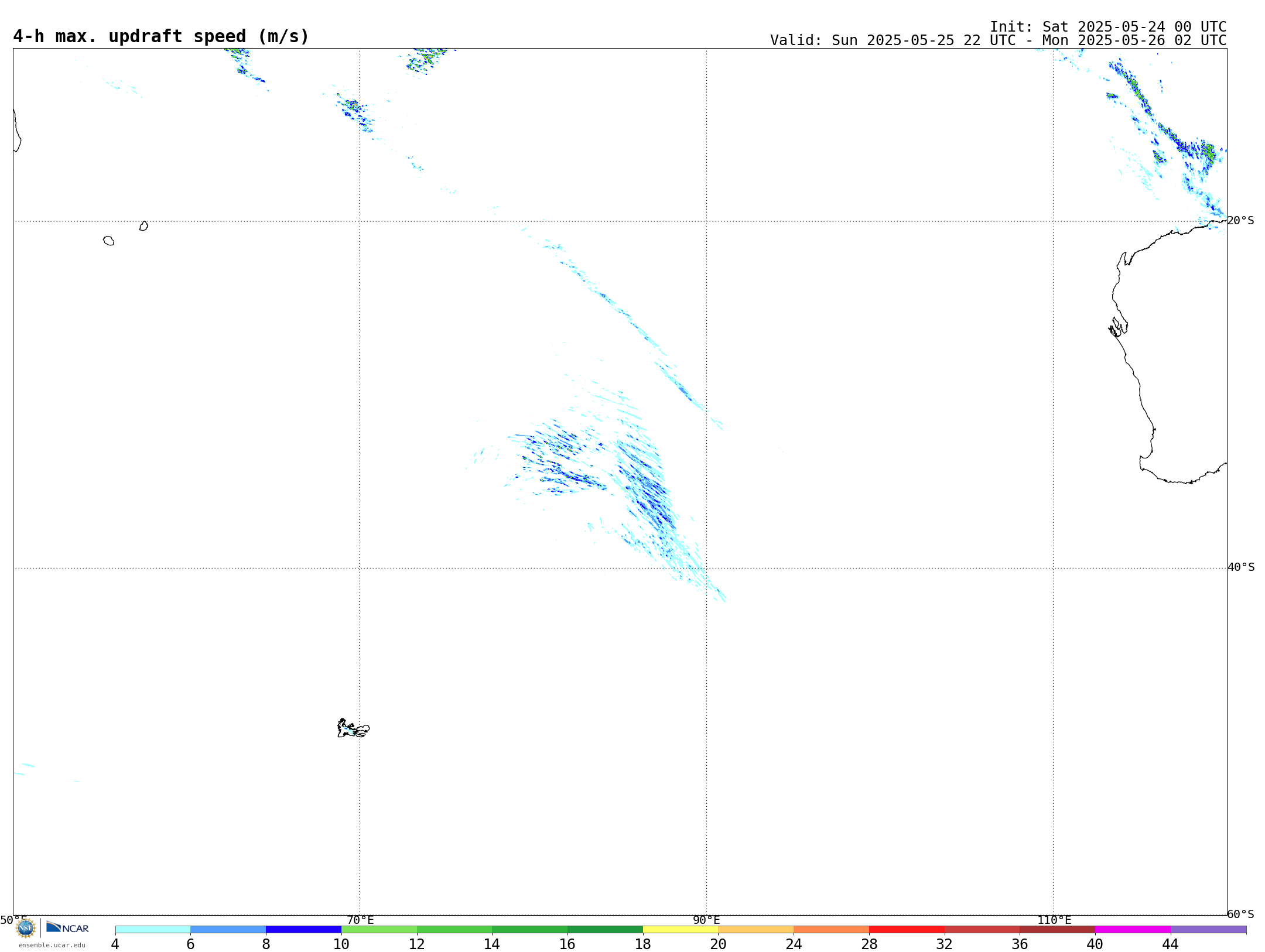This screenshot has height=952, width=1265.
Task: Click the 40°S latitude label
Action: (x=1241, y=567)
